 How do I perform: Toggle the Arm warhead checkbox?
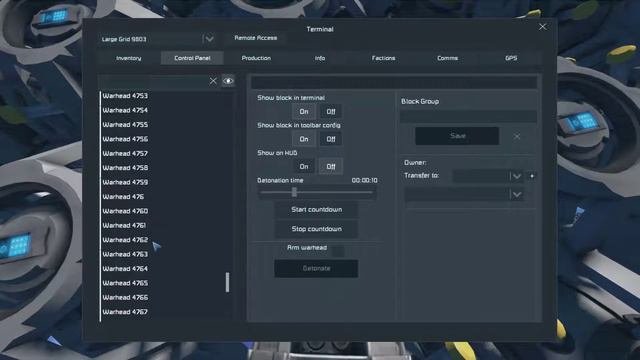coord(338,251)
